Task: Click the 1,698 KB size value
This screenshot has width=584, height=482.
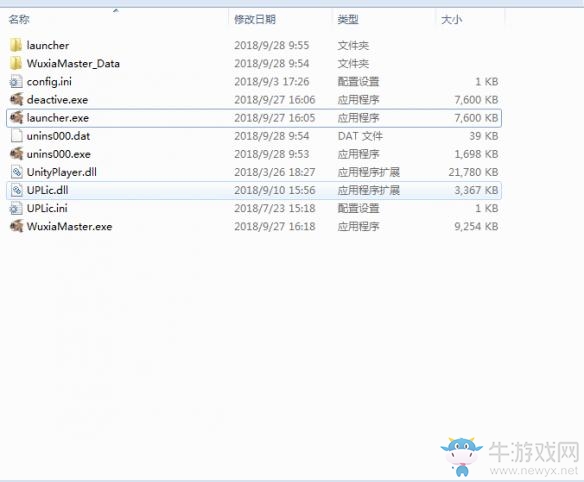Action: (x=476, y=154)
